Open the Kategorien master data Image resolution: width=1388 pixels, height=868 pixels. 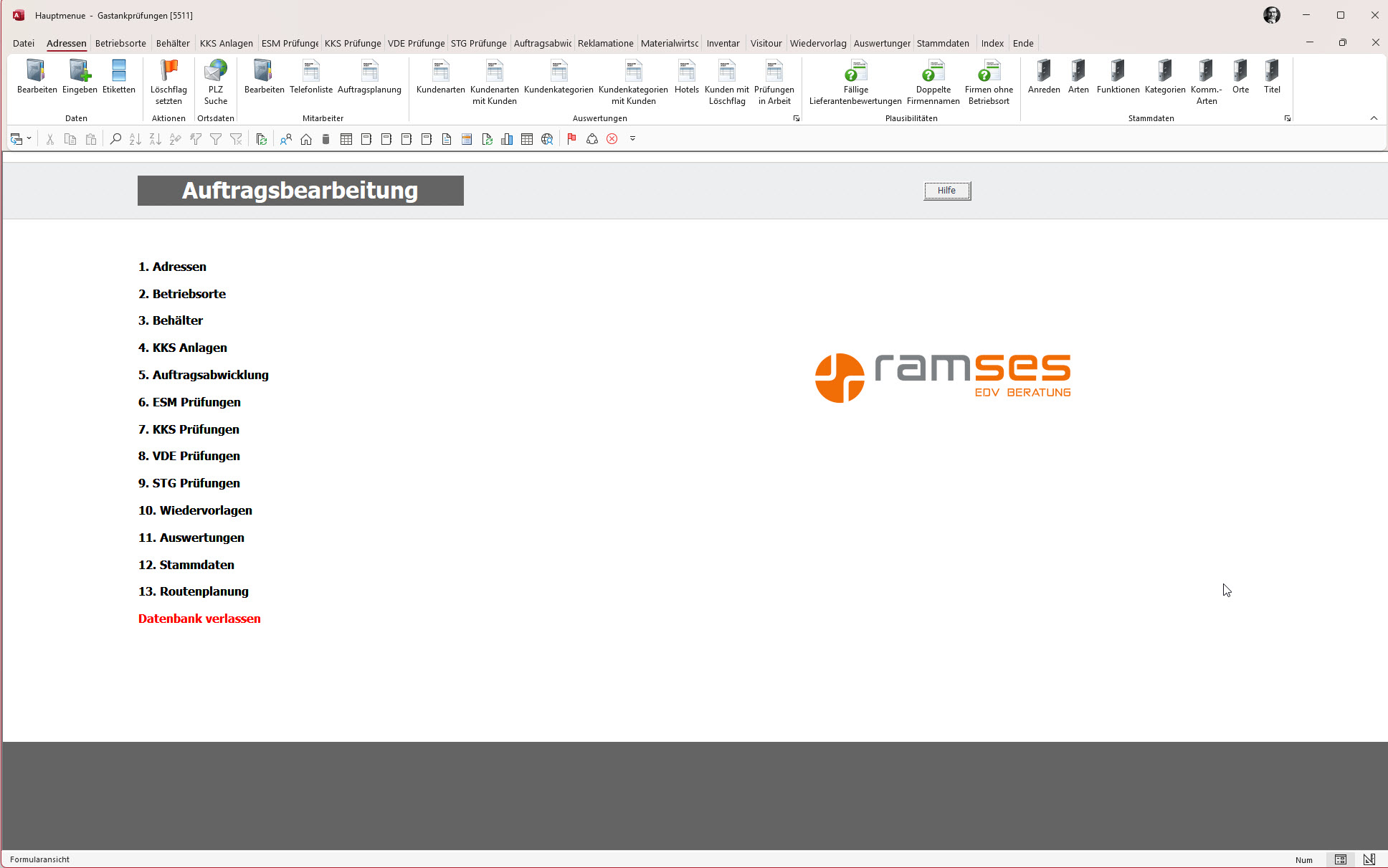pos(1165,77)
